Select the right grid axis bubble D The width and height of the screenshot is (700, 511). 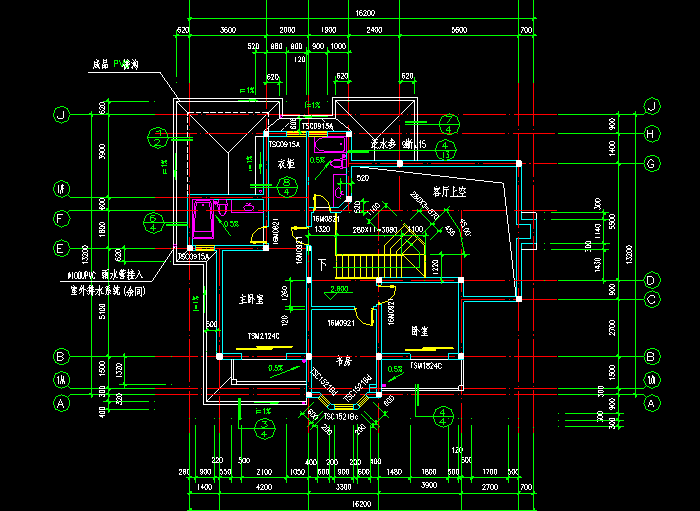(651, 280)
